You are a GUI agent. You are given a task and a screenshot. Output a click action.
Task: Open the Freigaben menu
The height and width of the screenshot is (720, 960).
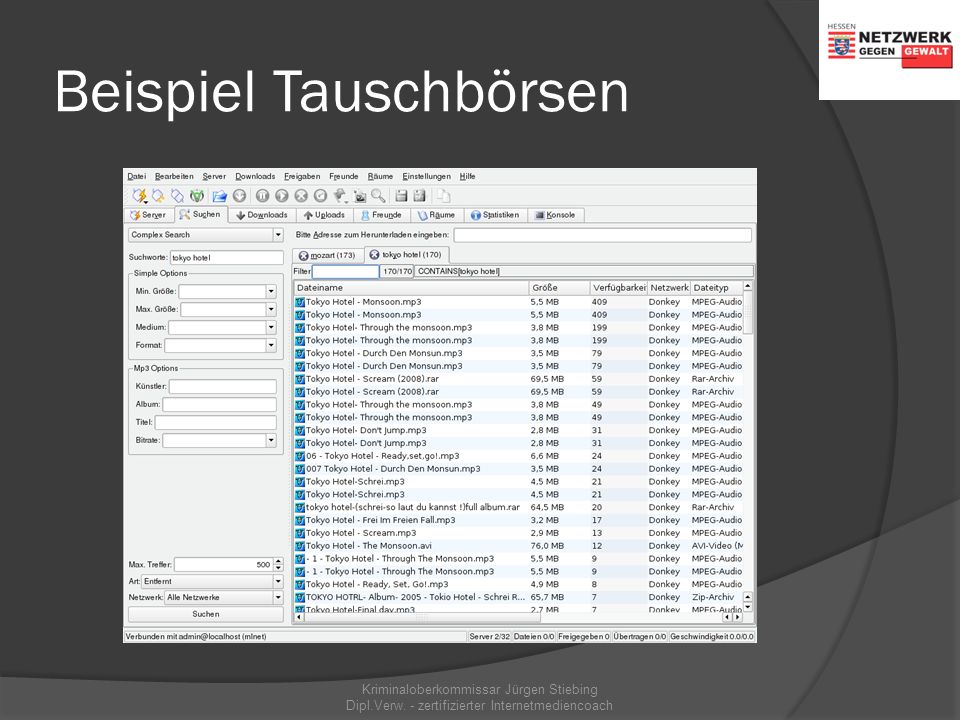[x=302, y=176]
